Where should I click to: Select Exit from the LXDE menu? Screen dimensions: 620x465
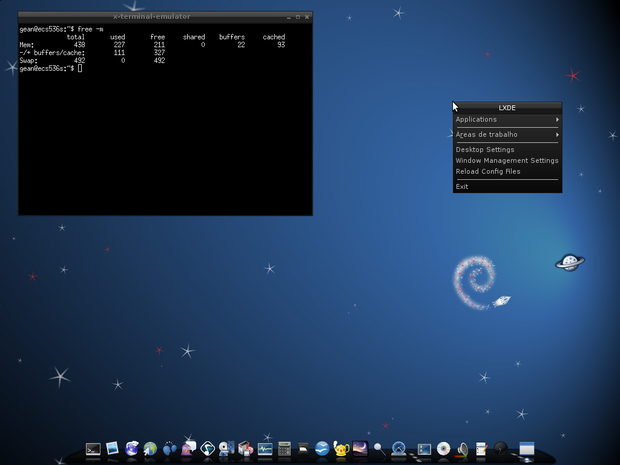click(462, 187)
